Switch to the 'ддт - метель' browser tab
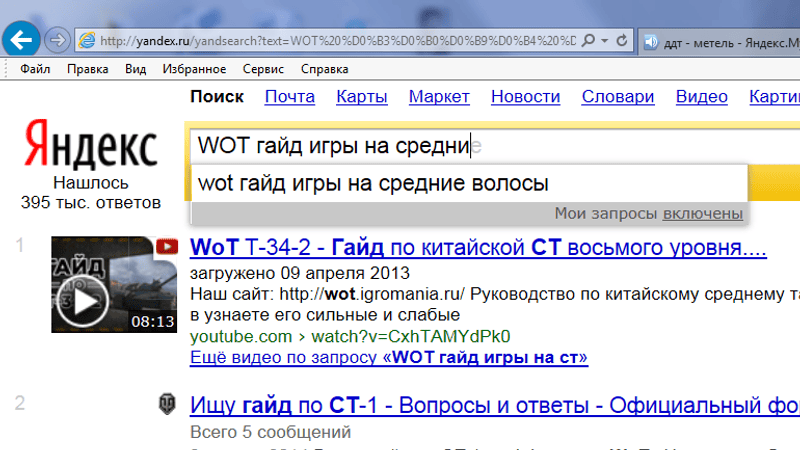 720,42
